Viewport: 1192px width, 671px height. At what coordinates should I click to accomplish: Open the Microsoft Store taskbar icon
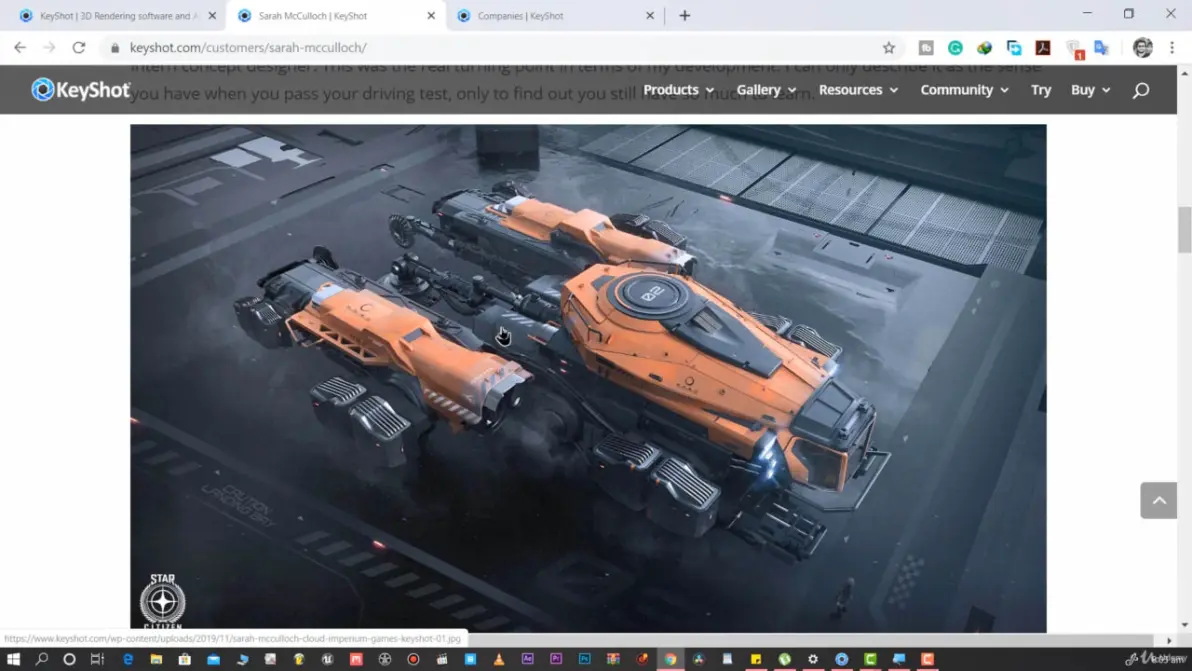point(185,659)
